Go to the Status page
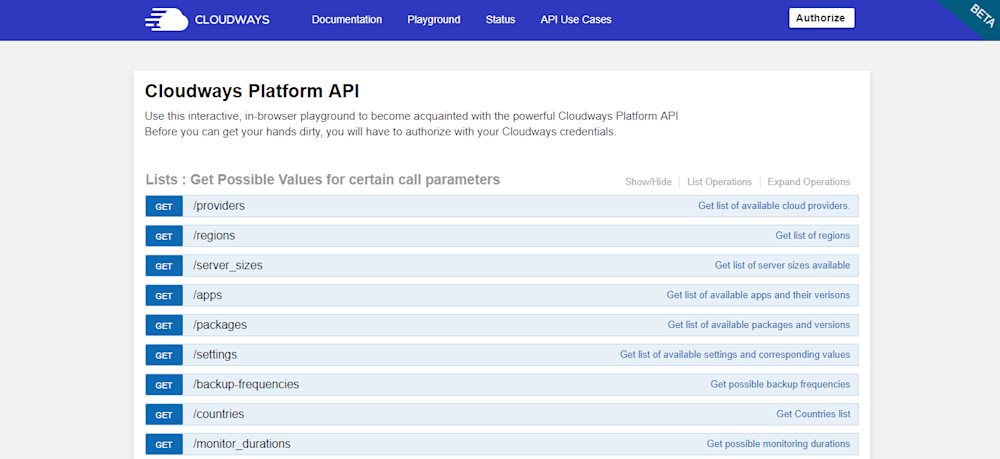This screenshot has height=459, width=1000. click(x=500, y=20)
